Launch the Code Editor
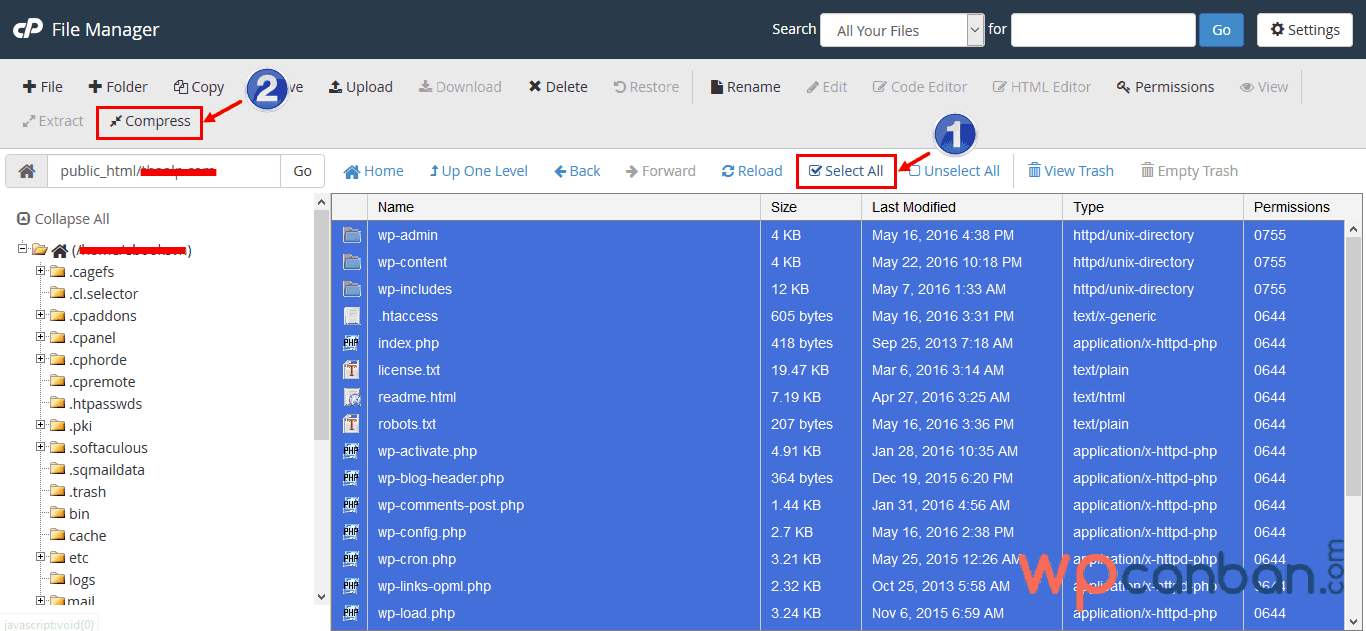The height and width of the screenshot is (631, 1366). click(920, 87)
